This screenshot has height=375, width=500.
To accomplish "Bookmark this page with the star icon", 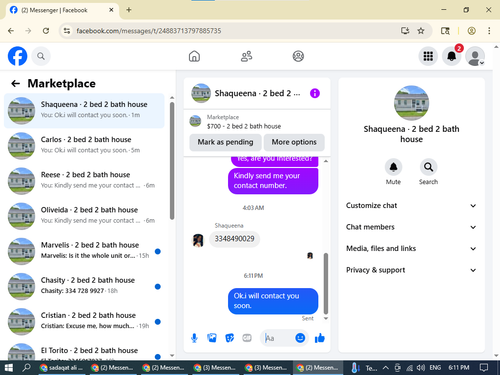I will point(421,31).
